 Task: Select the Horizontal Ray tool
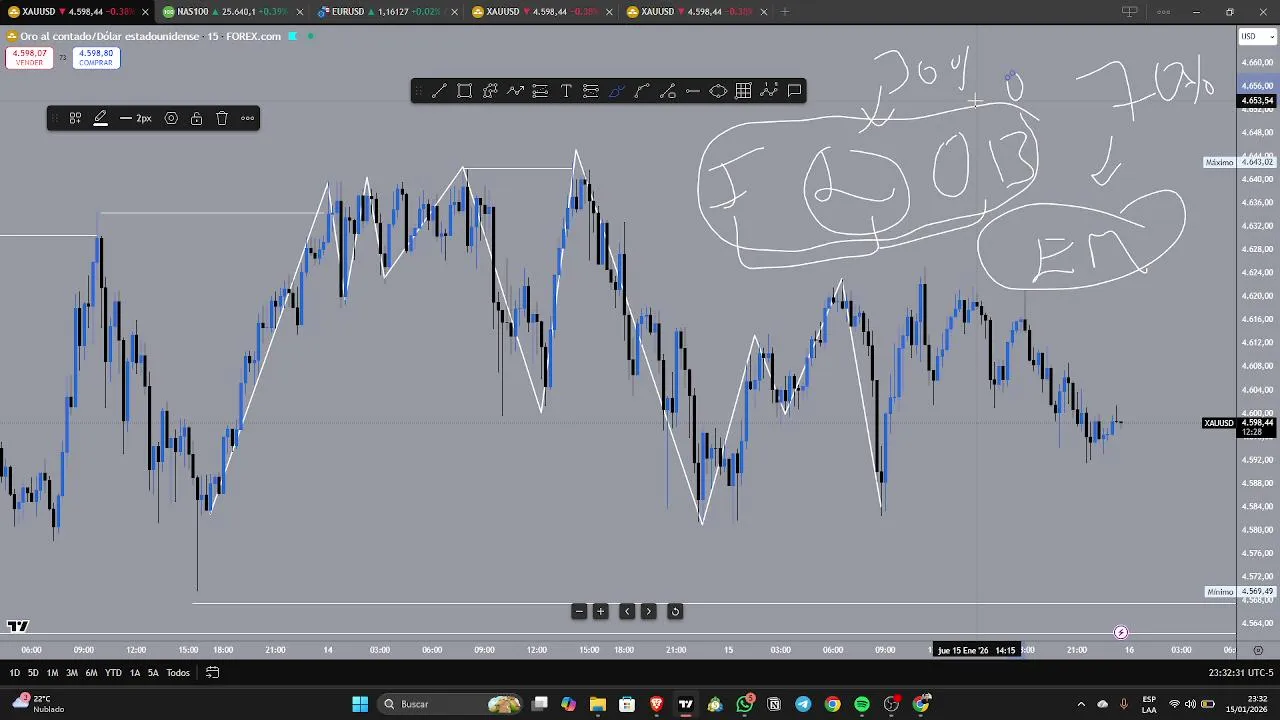(693, 91)
